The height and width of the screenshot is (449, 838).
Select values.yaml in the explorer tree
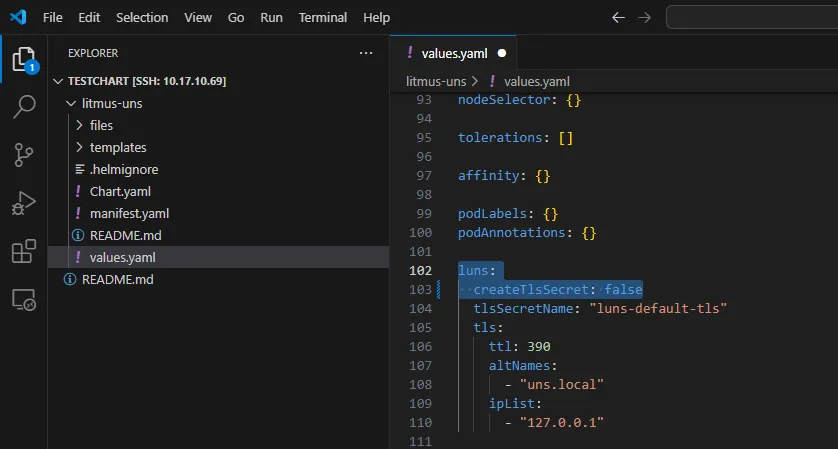click(219, 257)
